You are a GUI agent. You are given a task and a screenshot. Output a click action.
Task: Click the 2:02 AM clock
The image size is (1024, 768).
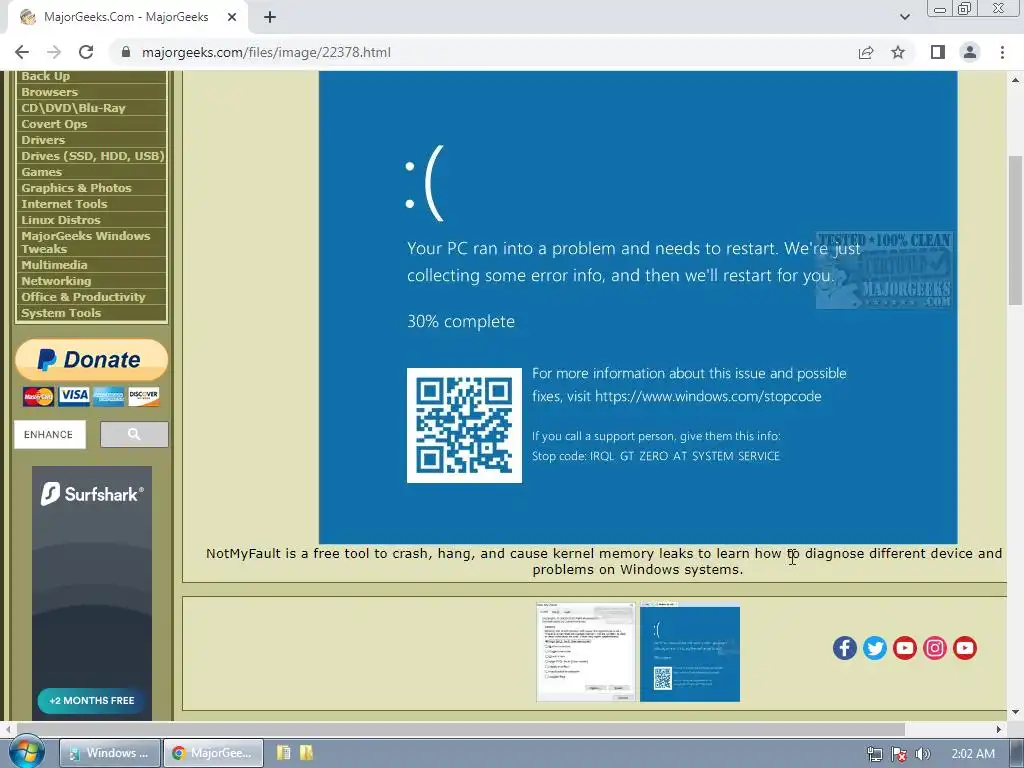tap(973, 754)
